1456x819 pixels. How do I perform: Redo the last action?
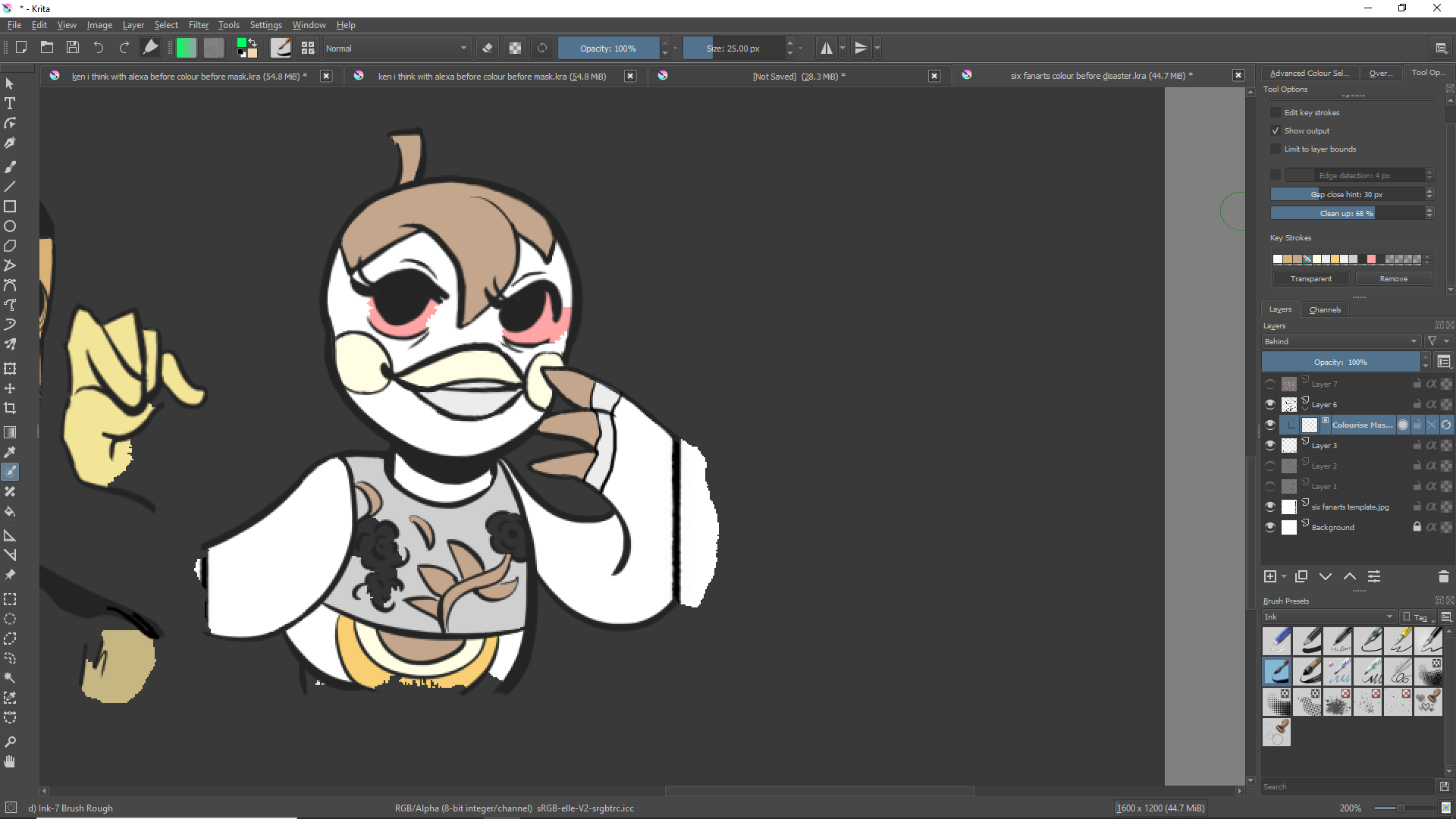124,48
